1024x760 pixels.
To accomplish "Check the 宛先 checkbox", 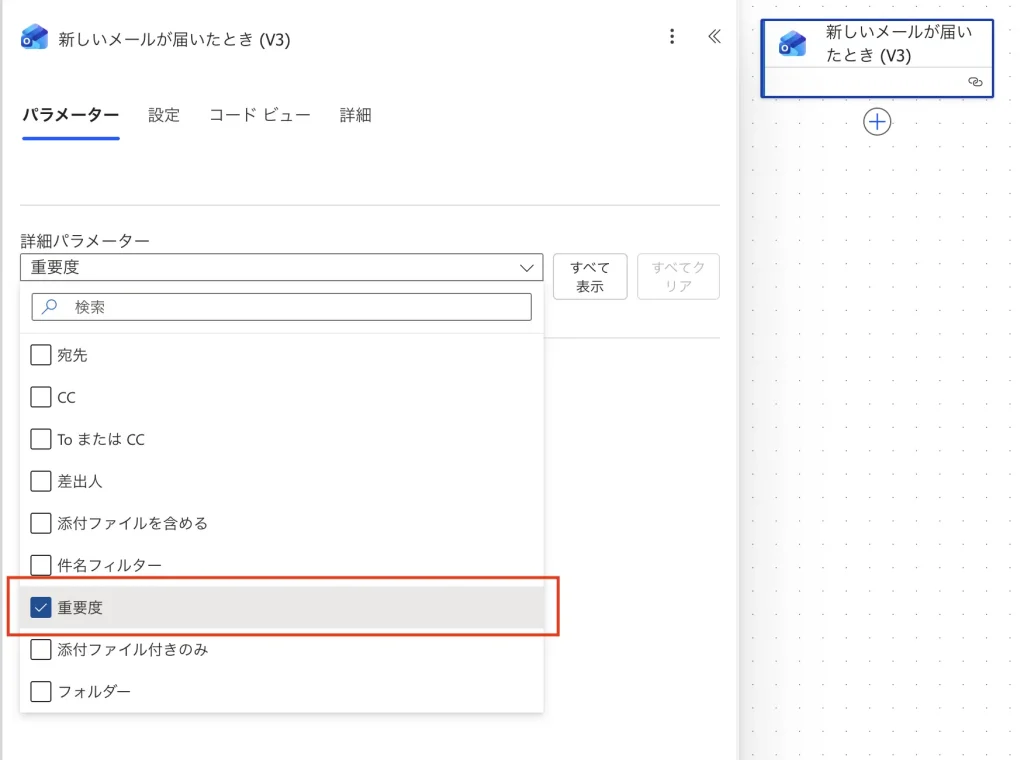I will point(41,355).
